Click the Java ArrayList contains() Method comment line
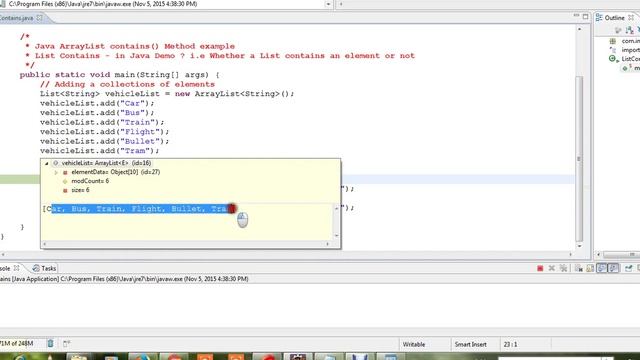Image resolution: width=640 pixels, height=360 pixels. (x=130, y=46)
